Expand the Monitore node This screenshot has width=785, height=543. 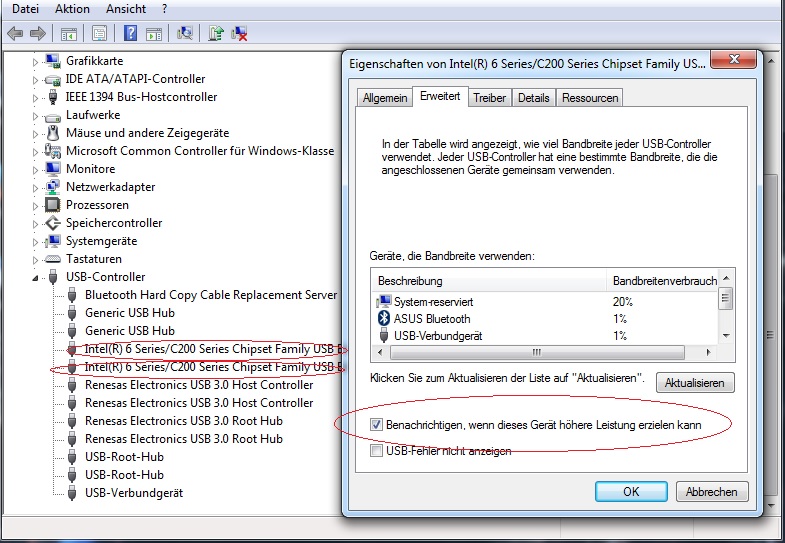point(35,170)
